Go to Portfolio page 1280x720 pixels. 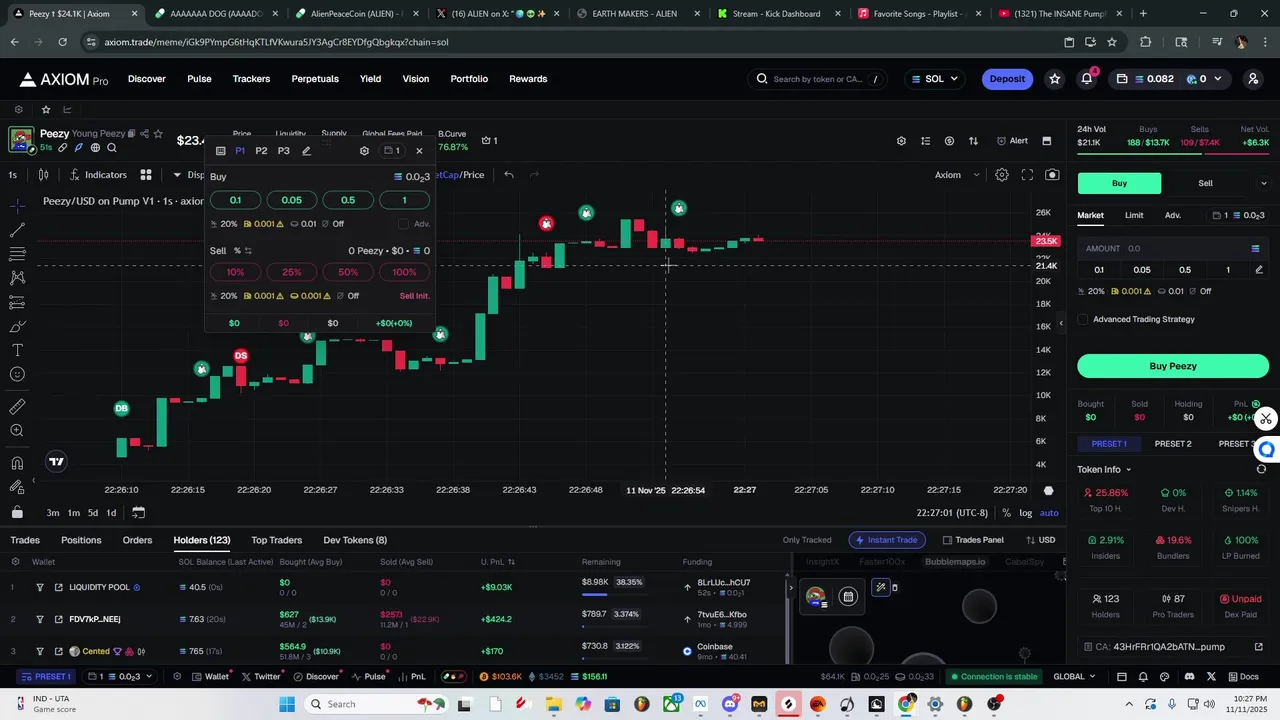[469, 79]
